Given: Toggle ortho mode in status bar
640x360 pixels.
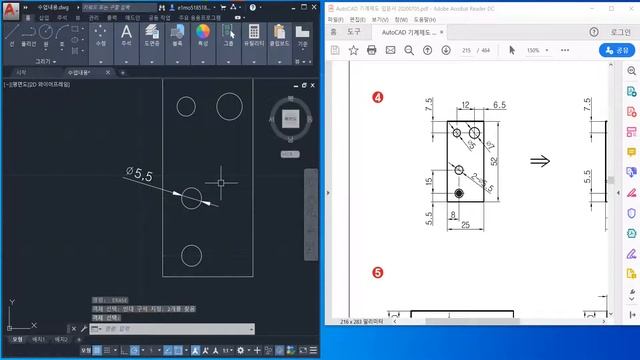Looking at the screenshot, I should click(x=124, y=350).
